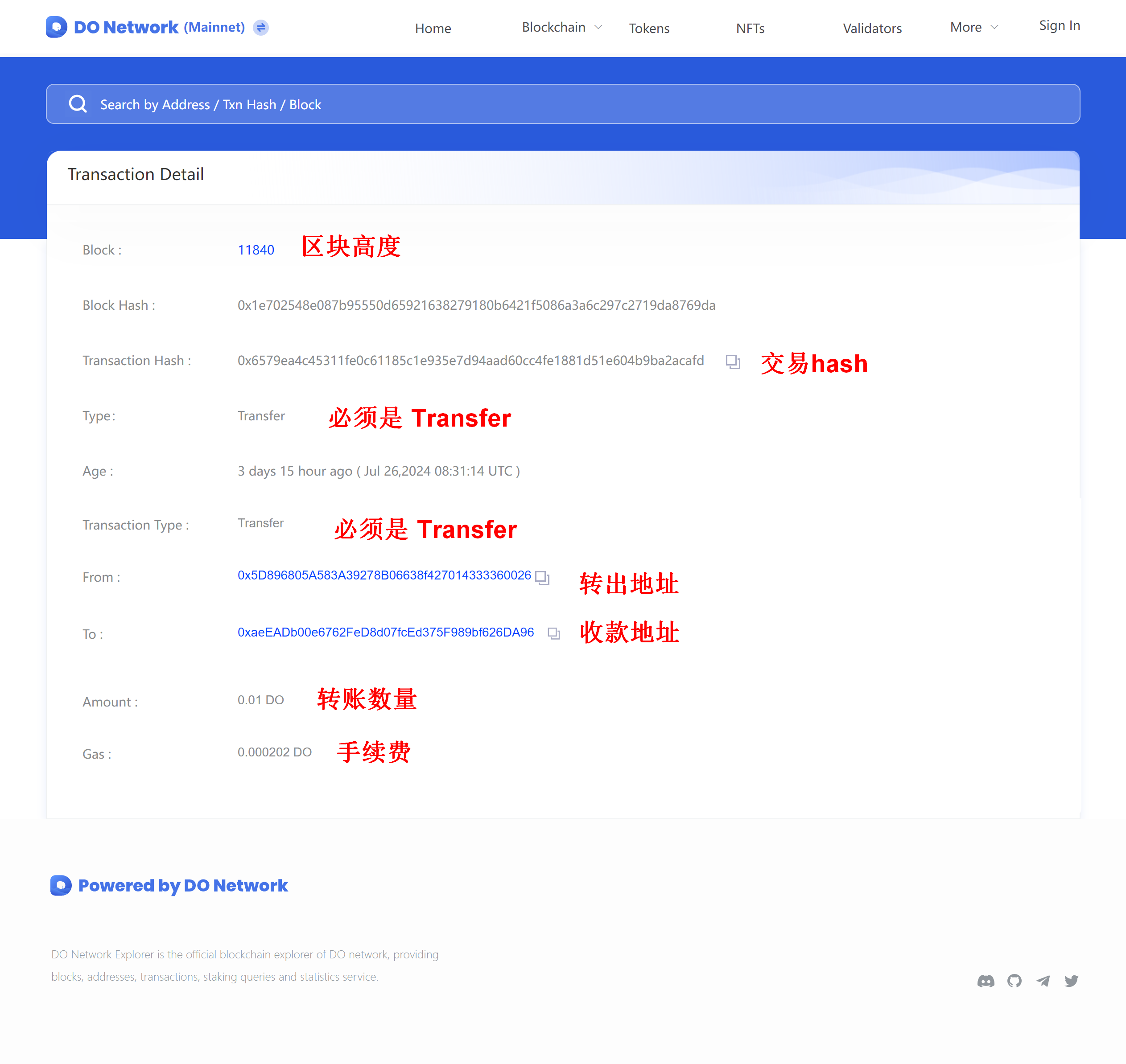Click the search magnifier icon

(78, 104)
